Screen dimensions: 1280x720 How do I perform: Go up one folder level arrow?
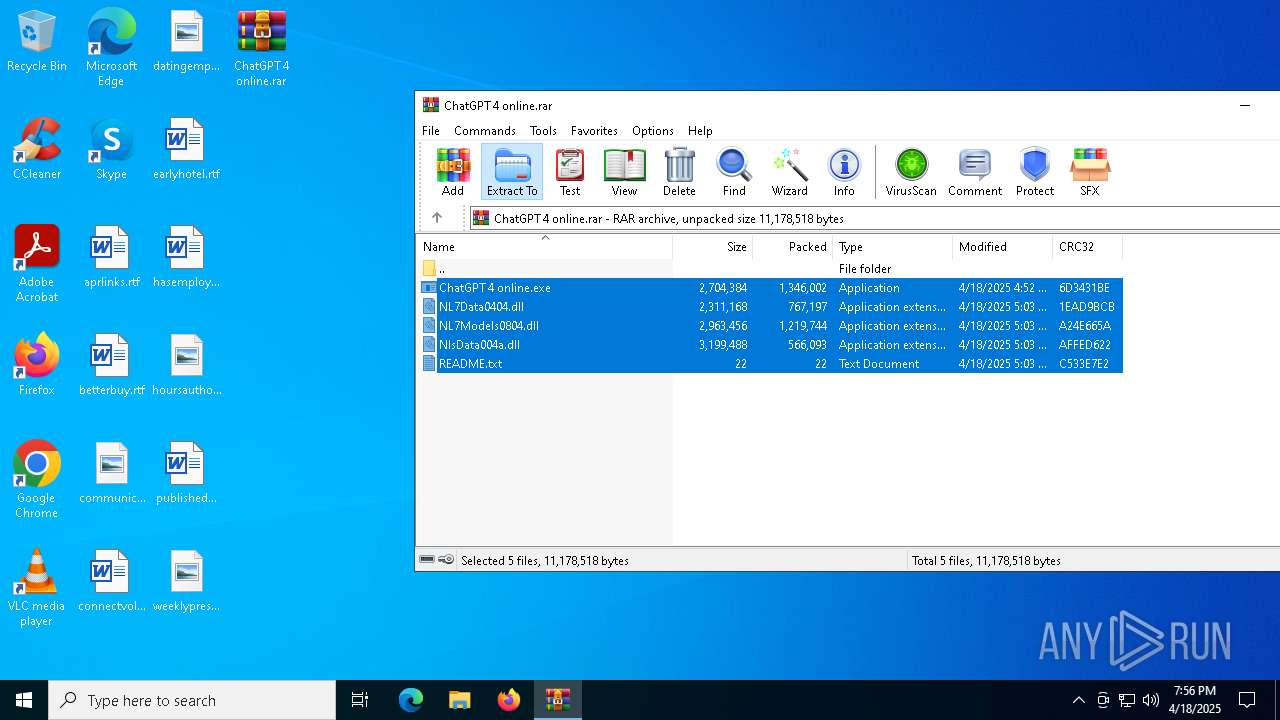(437, 218)
